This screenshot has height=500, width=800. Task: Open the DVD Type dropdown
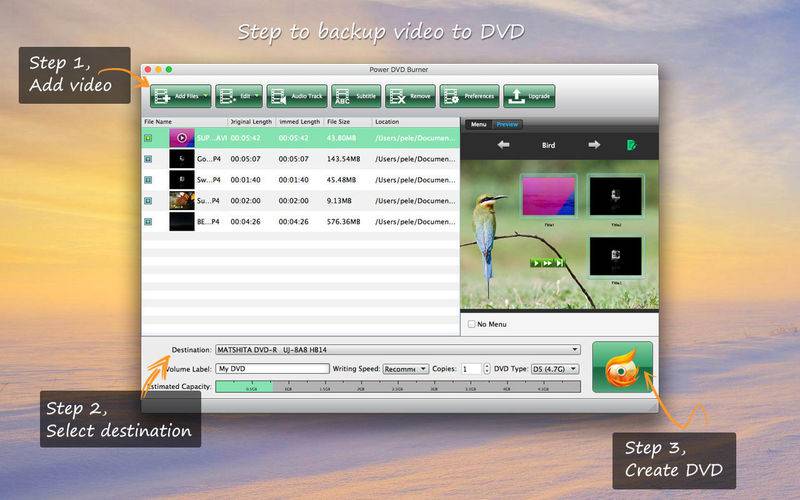tap(555, 368)
